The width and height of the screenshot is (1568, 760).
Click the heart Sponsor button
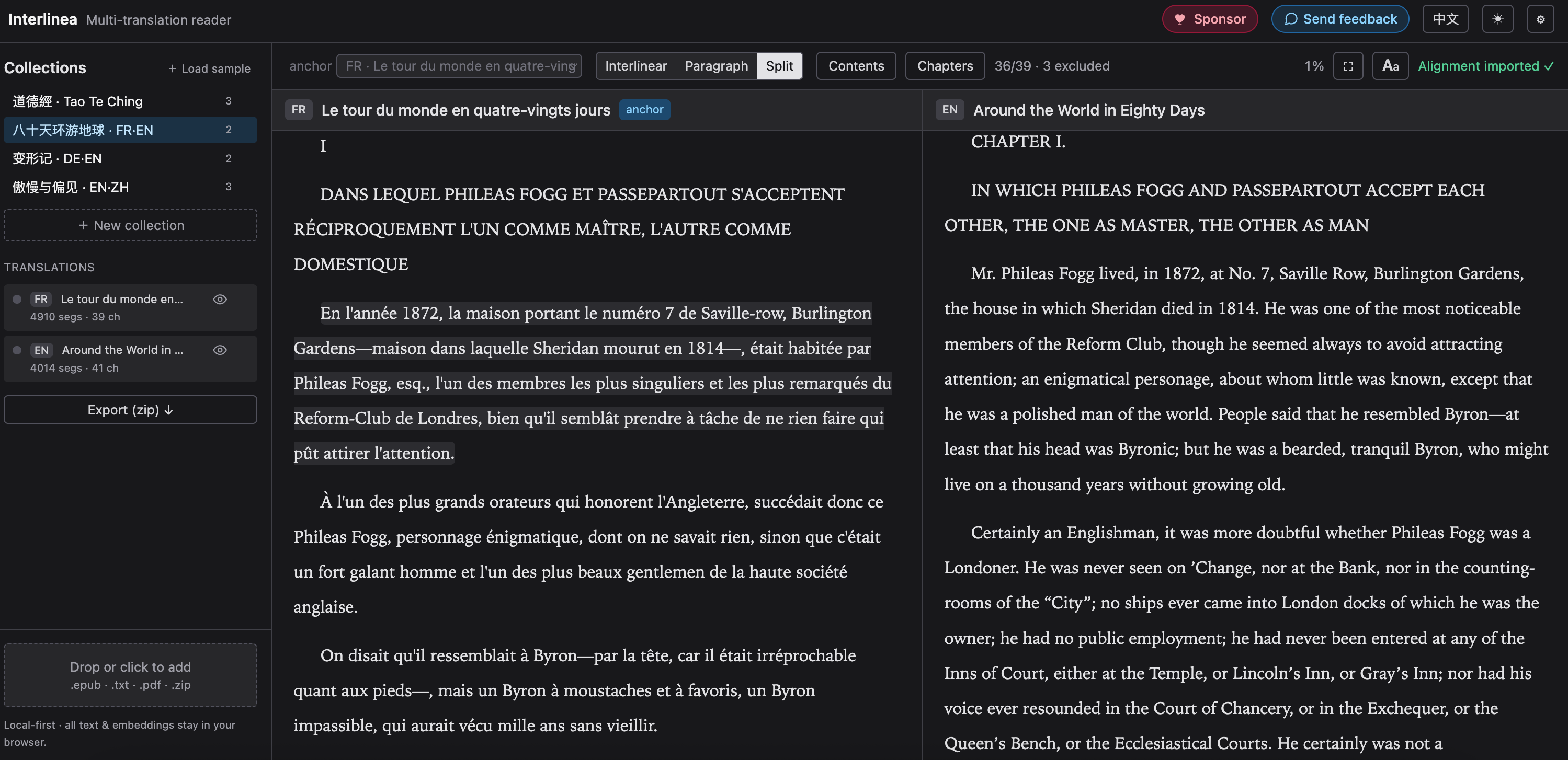(1210, 19)
